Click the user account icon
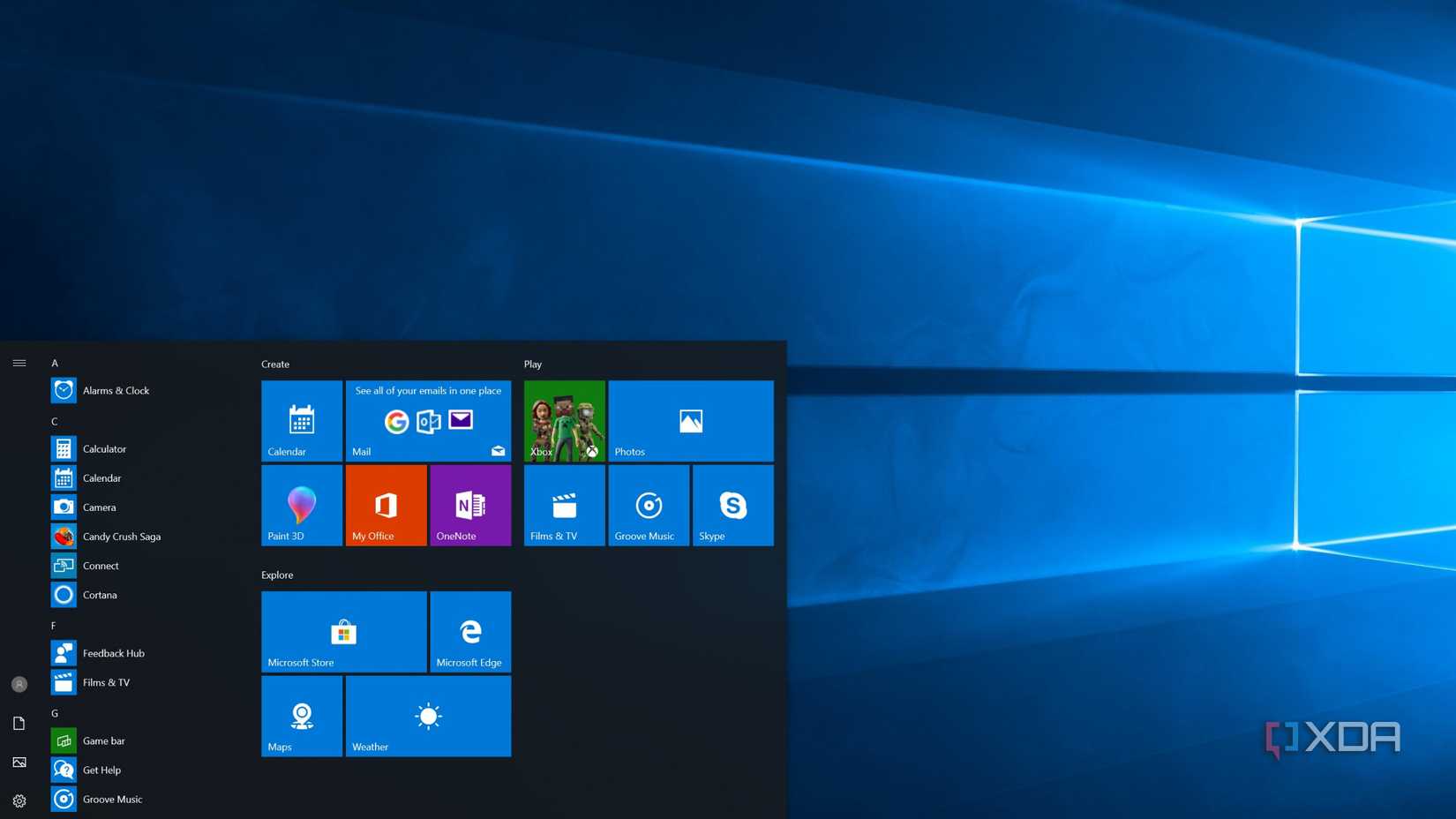Image resolution: width=1456 pixels, height=819 pixels. click(19, 683)
